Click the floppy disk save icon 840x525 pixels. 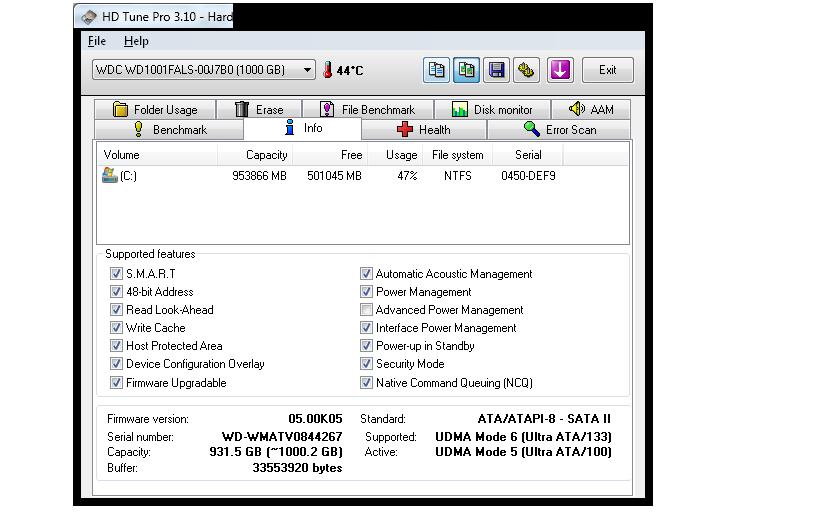[496, 70]
